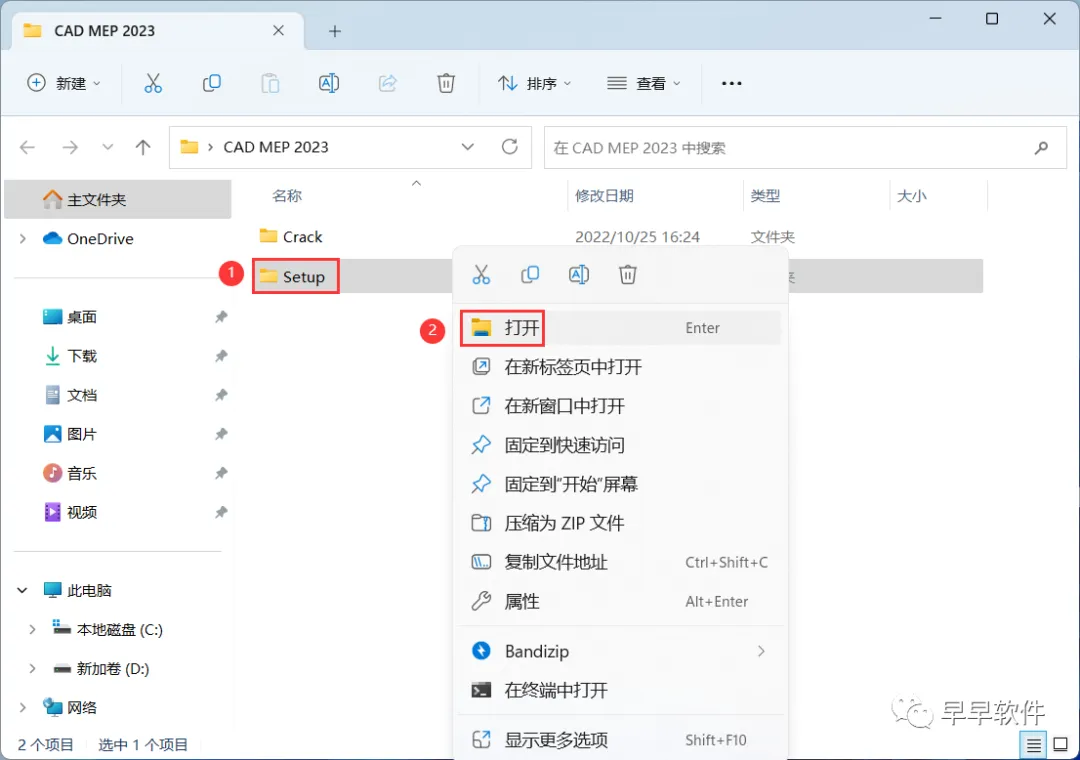Click the Delete icon in the context menu
The width and height of the screenshot is (1080, 760).
[627, 275]
